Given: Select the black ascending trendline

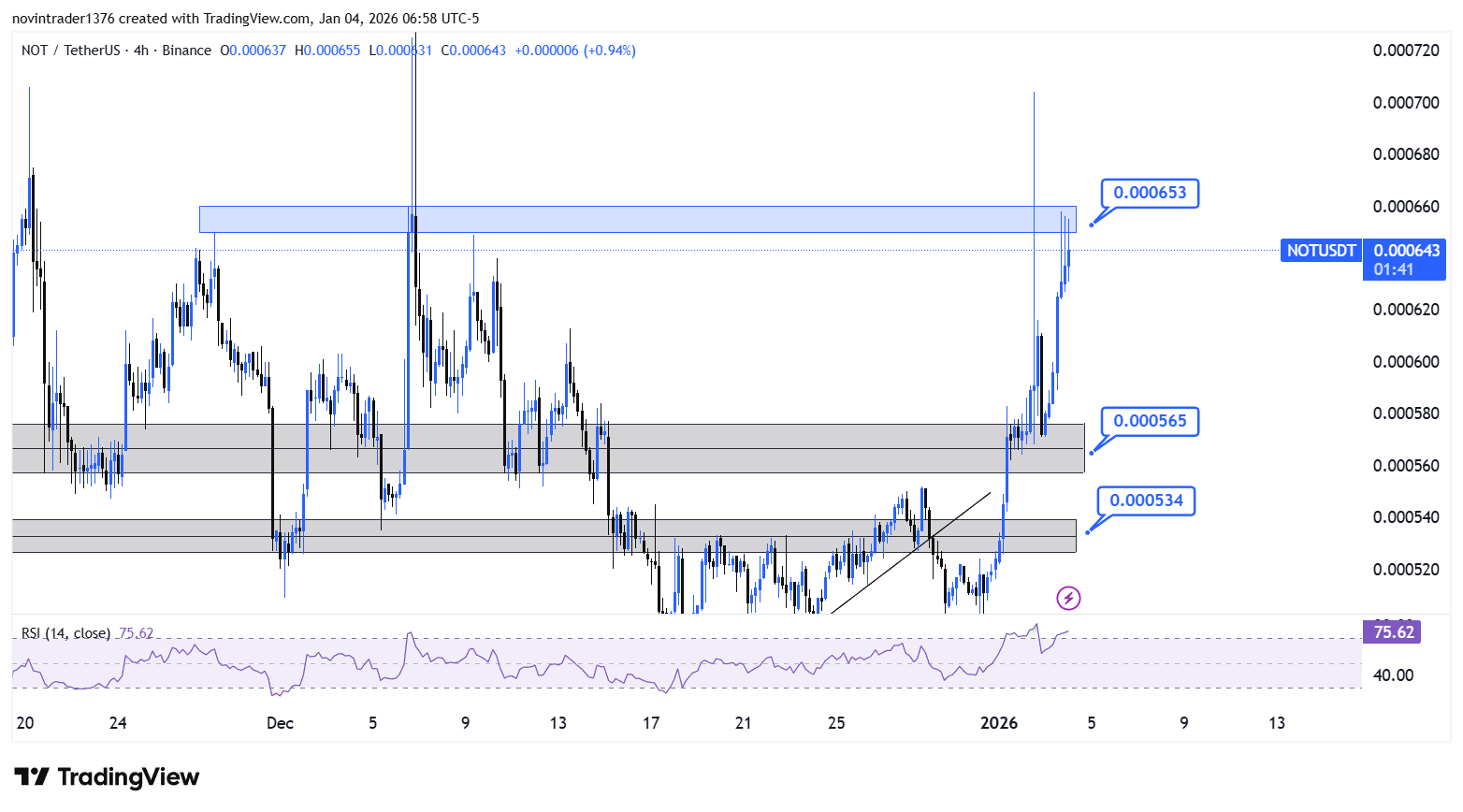Looking at the screenshot, I should [910, 552].
